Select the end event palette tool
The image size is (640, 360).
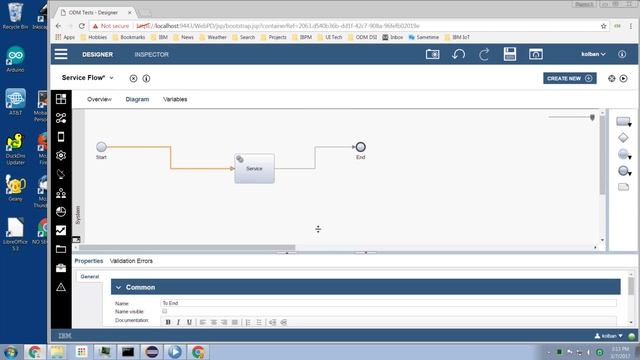(x=624, y=171)
